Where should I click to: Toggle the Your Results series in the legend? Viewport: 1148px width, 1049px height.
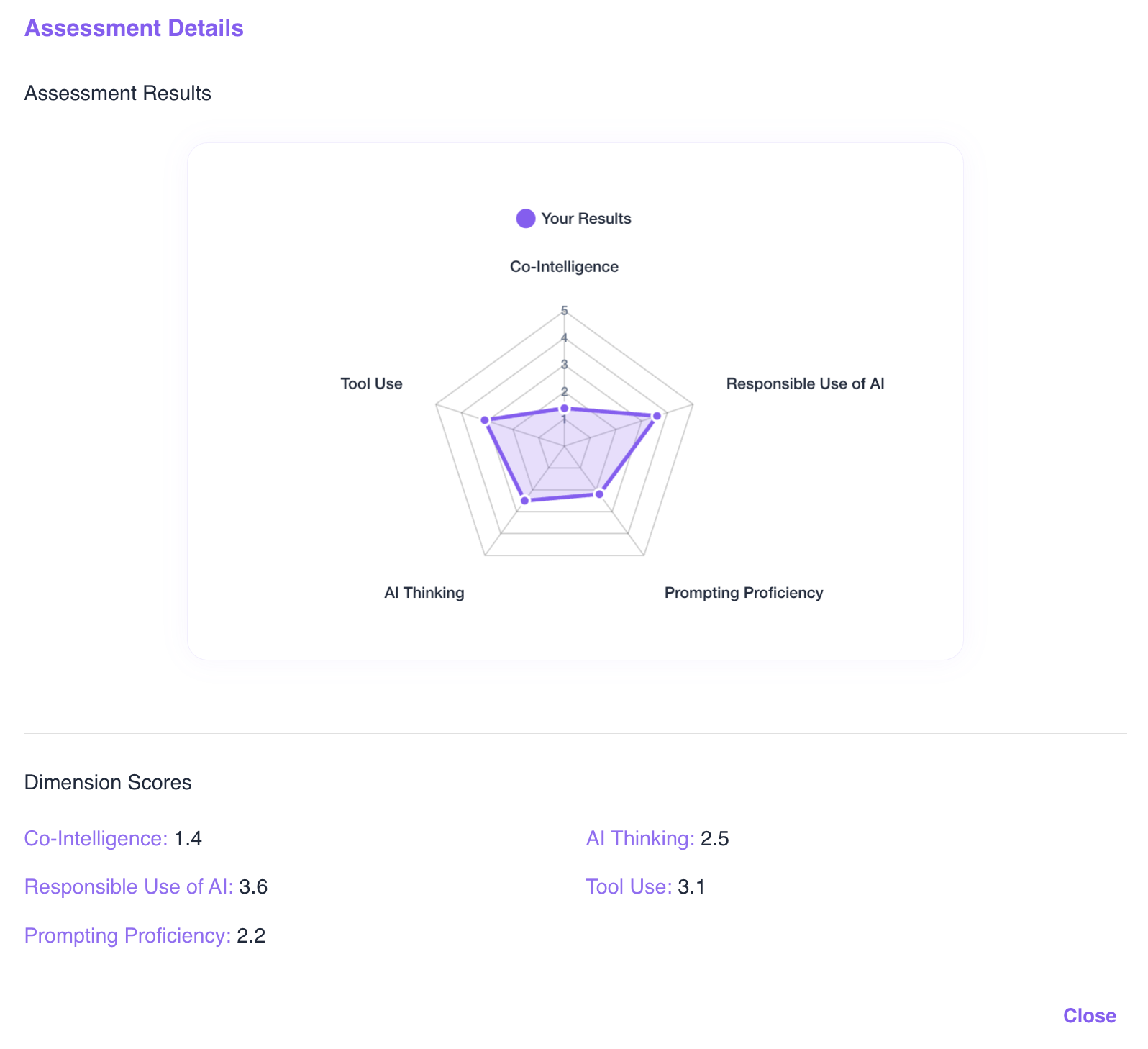click(586, 218)
